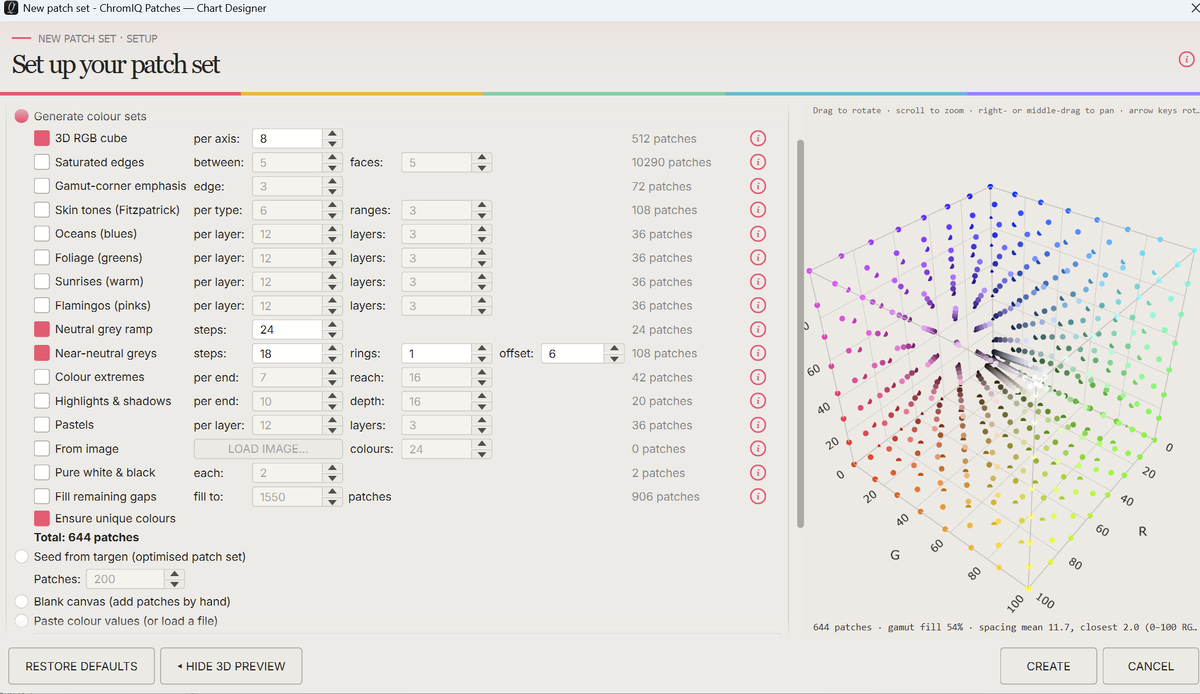
Task: Enable the Saturated edges checkbox
Action: pyautogui.click(x=42, y=162)
